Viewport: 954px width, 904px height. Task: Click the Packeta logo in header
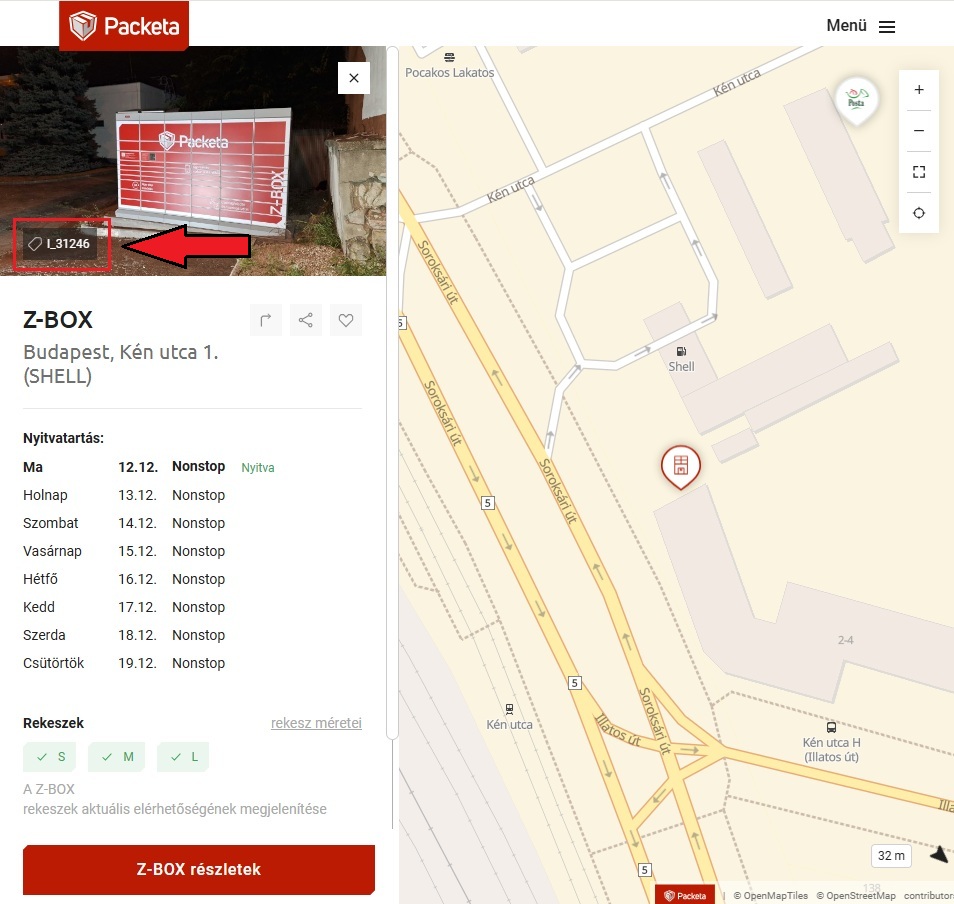124,26
